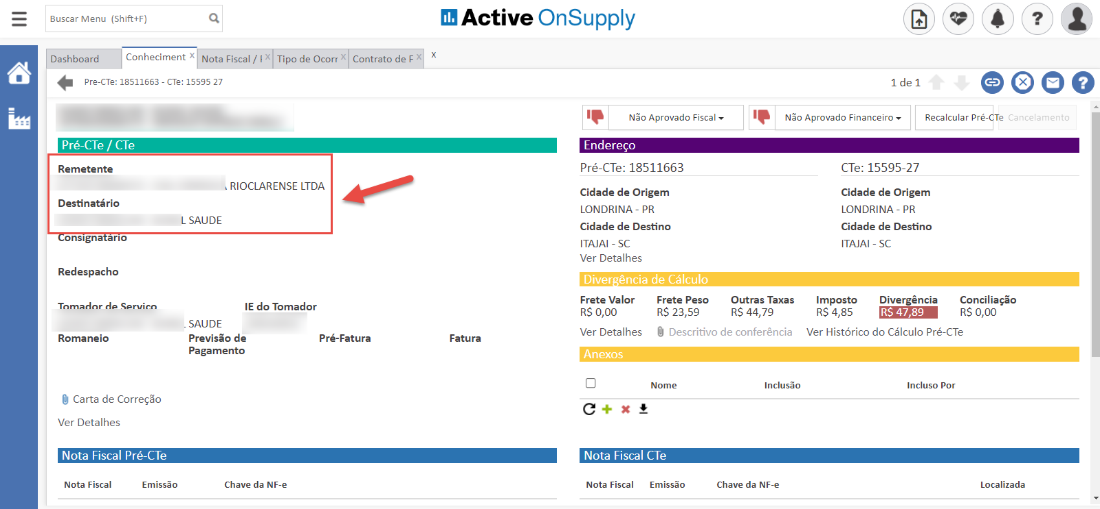Open Não Aprovado Financeiro dropdown
The width and height of the screenshot is (1100, 509).
click(x=843, y=118)
